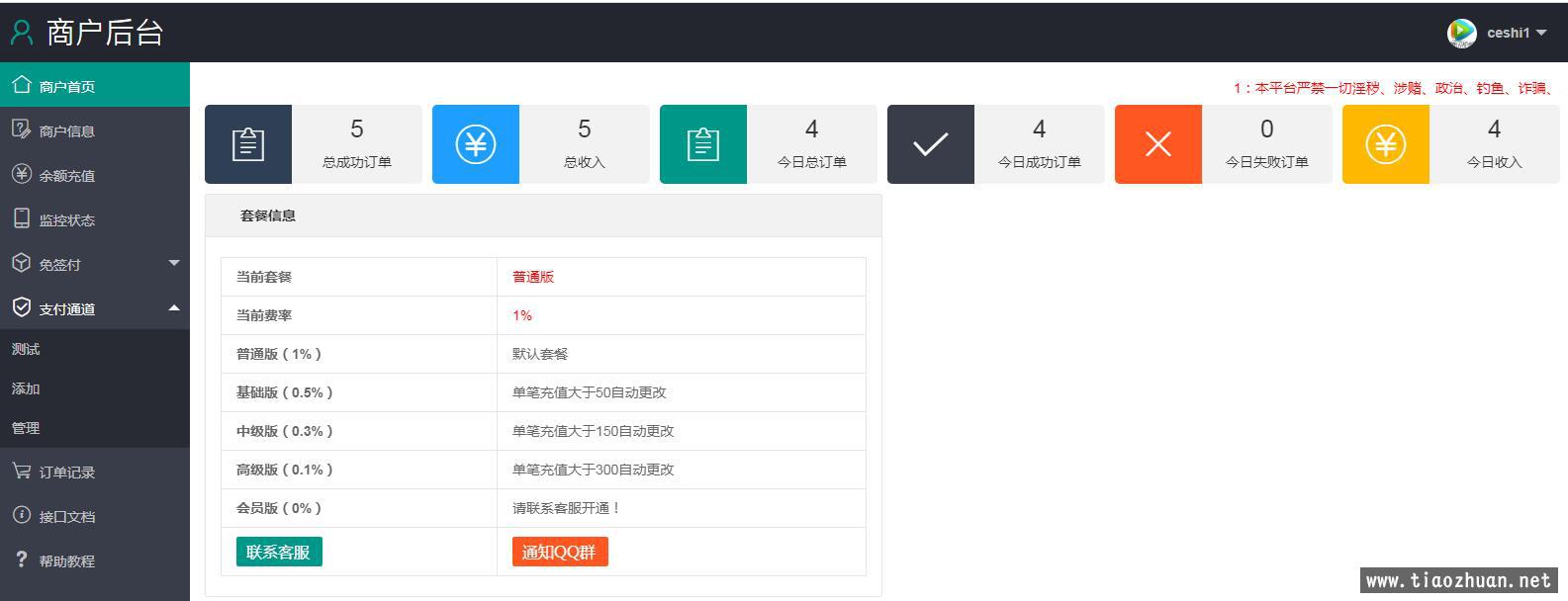Image resolution: width=1568 pixels, height=601 pixels.
Task: Click the merchant logo icon beside 商户后台
Action: (x=22, y=33)
